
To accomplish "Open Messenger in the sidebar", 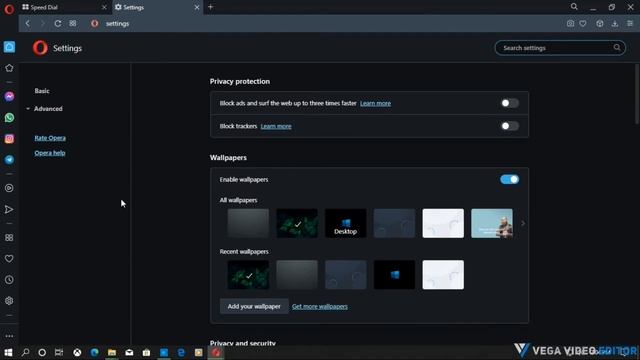I will click(x=9, y=97).
